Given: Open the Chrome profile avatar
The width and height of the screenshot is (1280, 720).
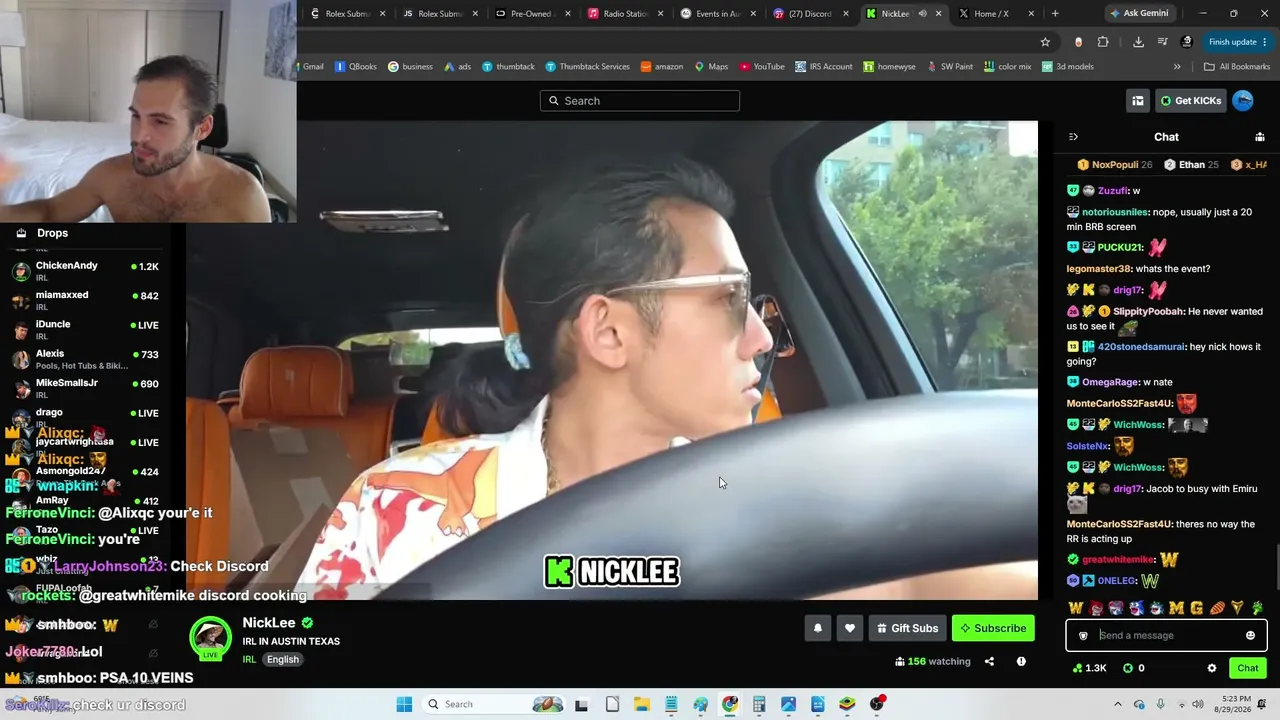Looking at the screenshot, I should coord(1187,42).
